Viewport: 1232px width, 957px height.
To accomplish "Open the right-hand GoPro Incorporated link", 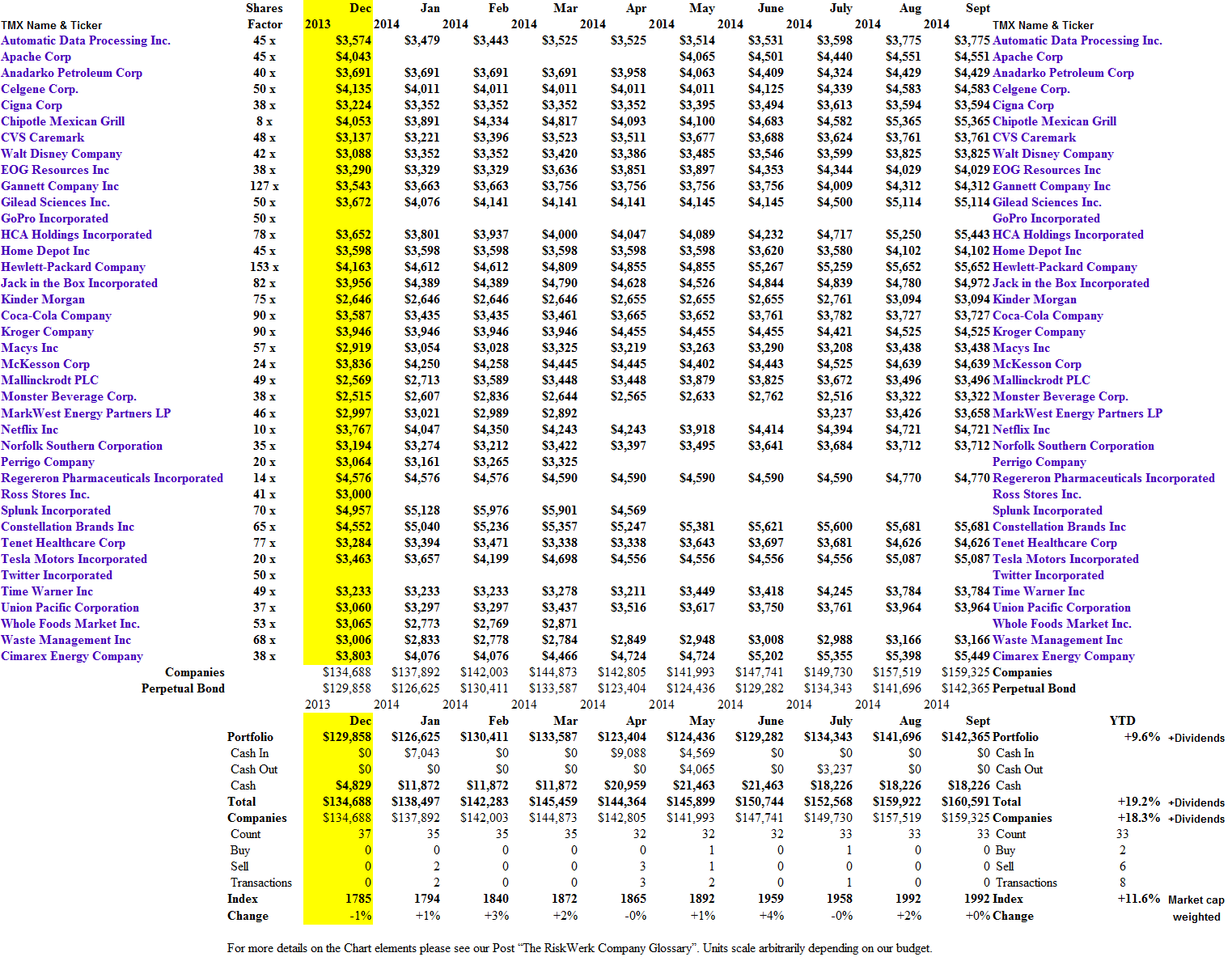I will (1046, 218).
